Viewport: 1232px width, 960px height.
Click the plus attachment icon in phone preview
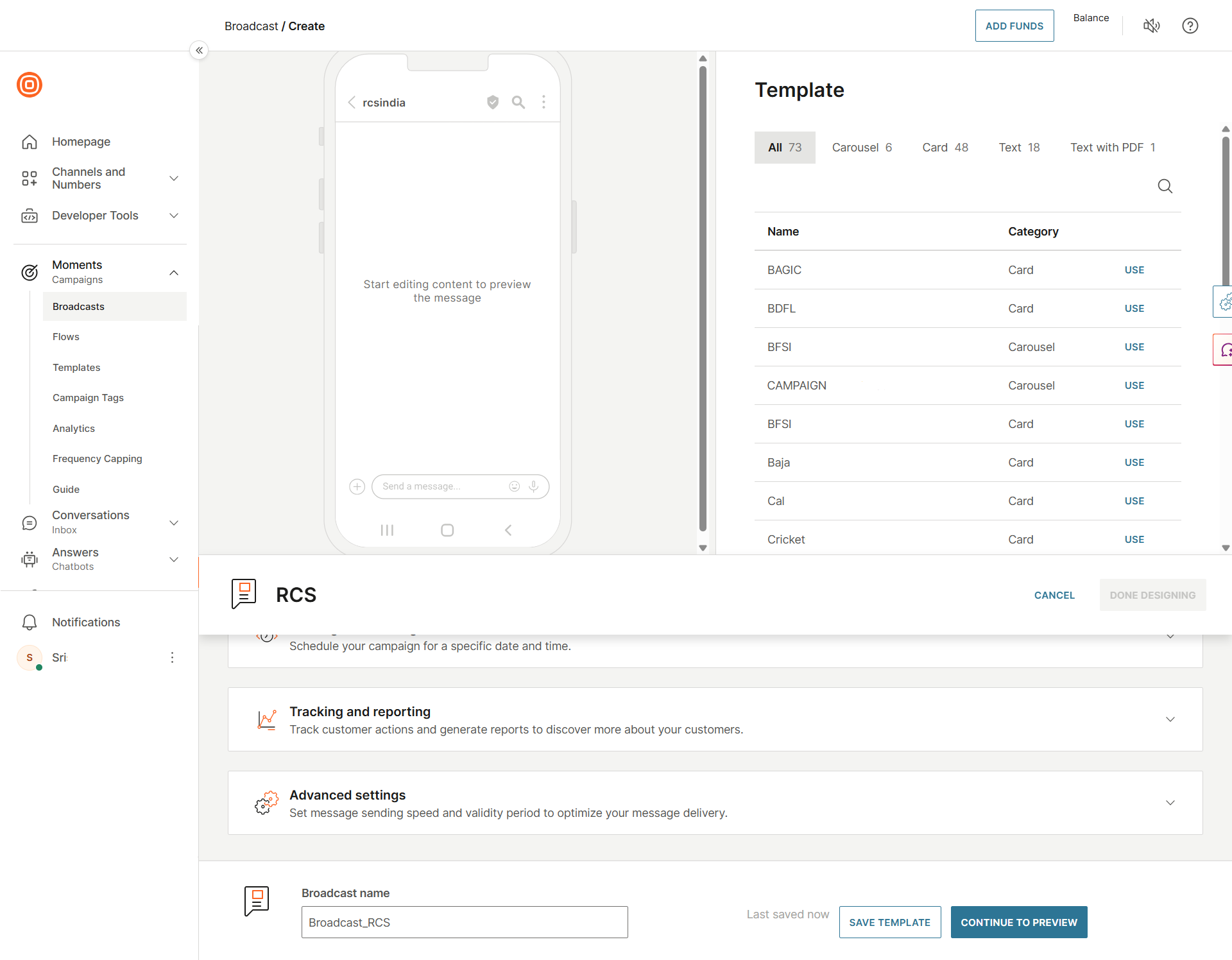coord(357,486)
